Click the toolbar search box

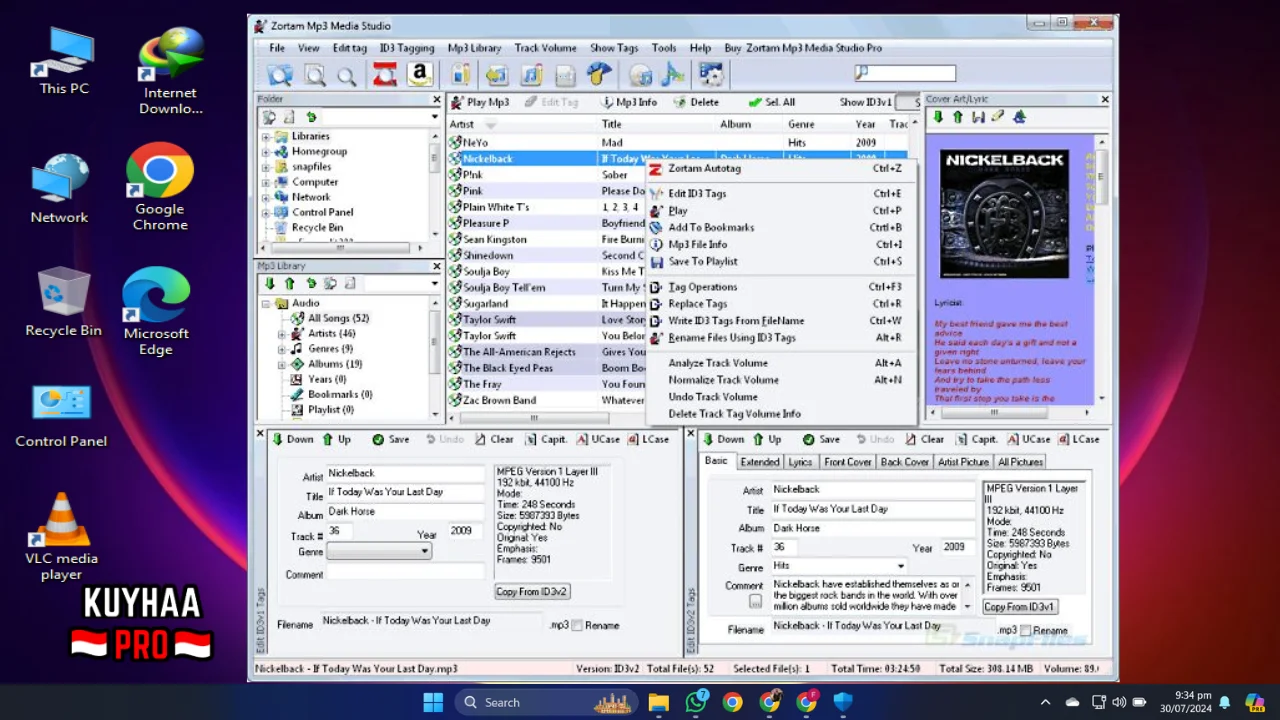905,73
